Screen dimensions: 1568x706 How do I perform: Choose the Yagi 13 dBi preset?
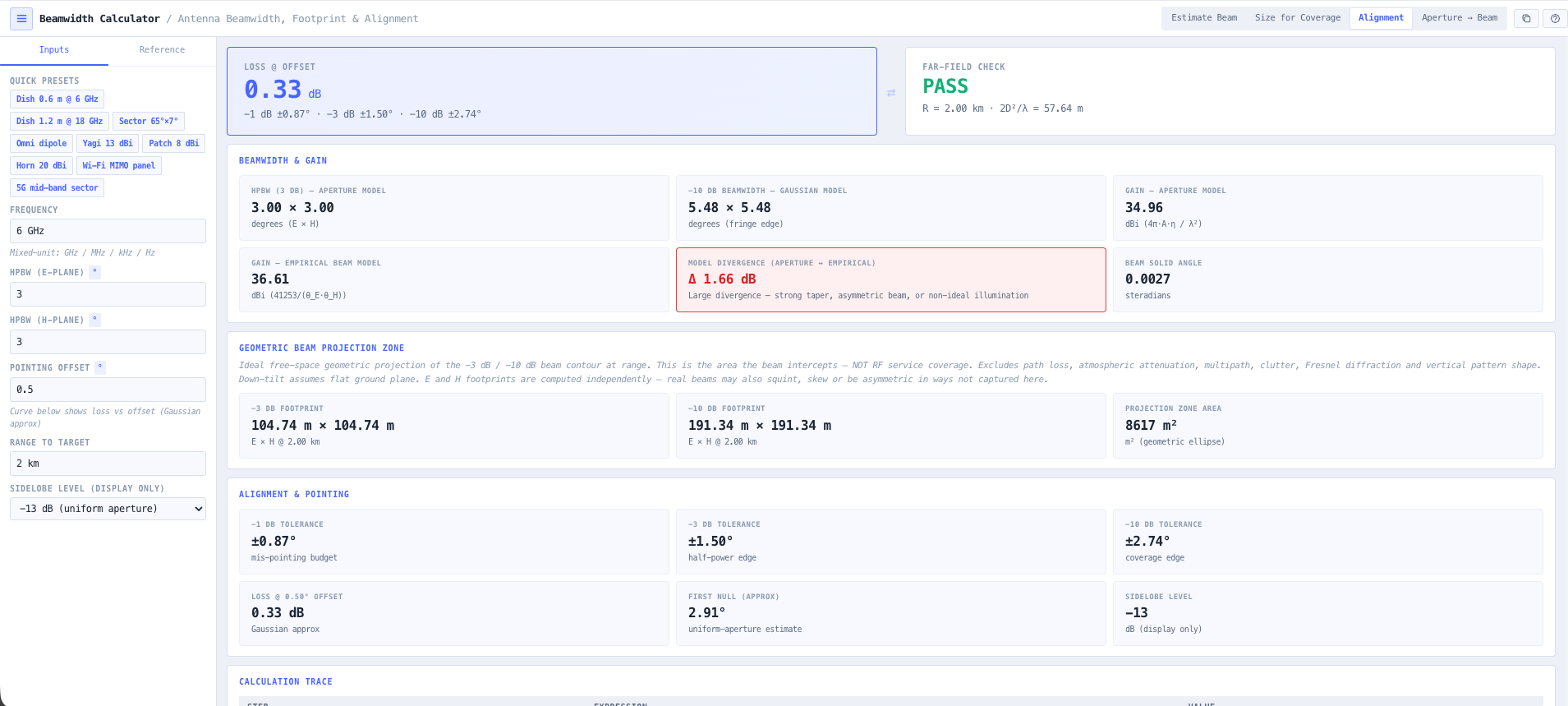108,144
